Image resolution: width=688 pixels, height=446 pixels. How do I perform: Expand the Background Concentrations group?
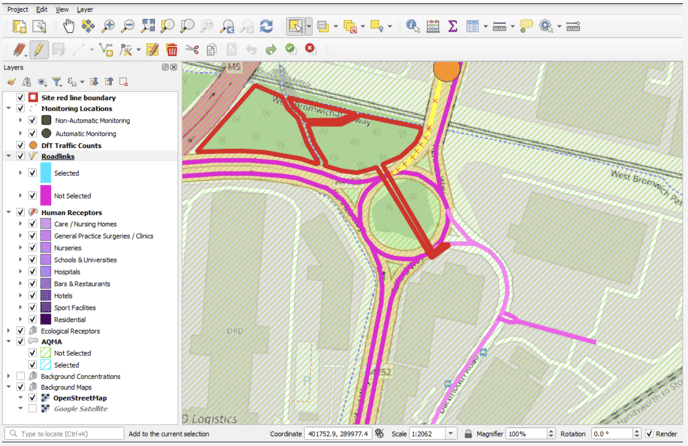click(8, 376)
